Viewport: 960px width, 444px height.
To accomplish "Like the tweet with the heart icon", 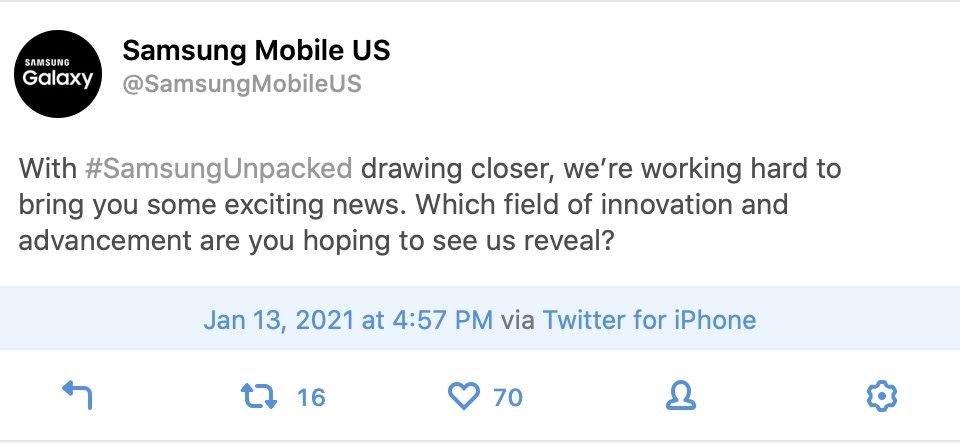I will 463,397.
